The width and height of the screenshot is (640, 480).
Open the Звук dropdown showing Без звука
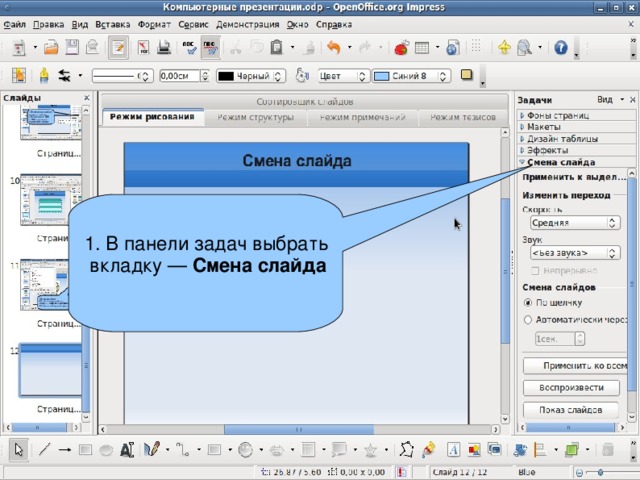pyautogui.click(x=575, y=253)
